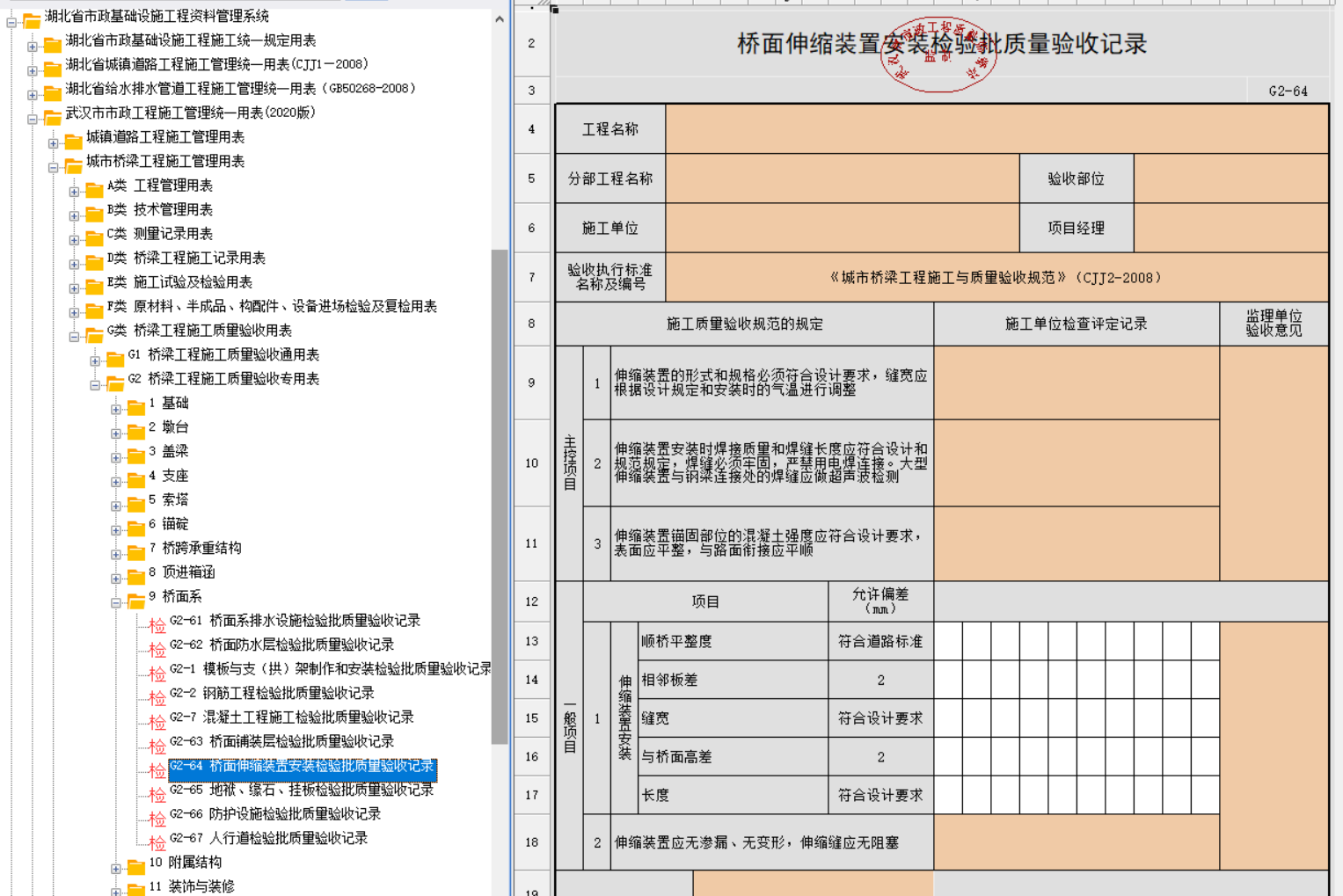This screenshot has height=896, width=1343.
Task: Expand the 10 附属结构 folder node
Action: coord(116,869)
